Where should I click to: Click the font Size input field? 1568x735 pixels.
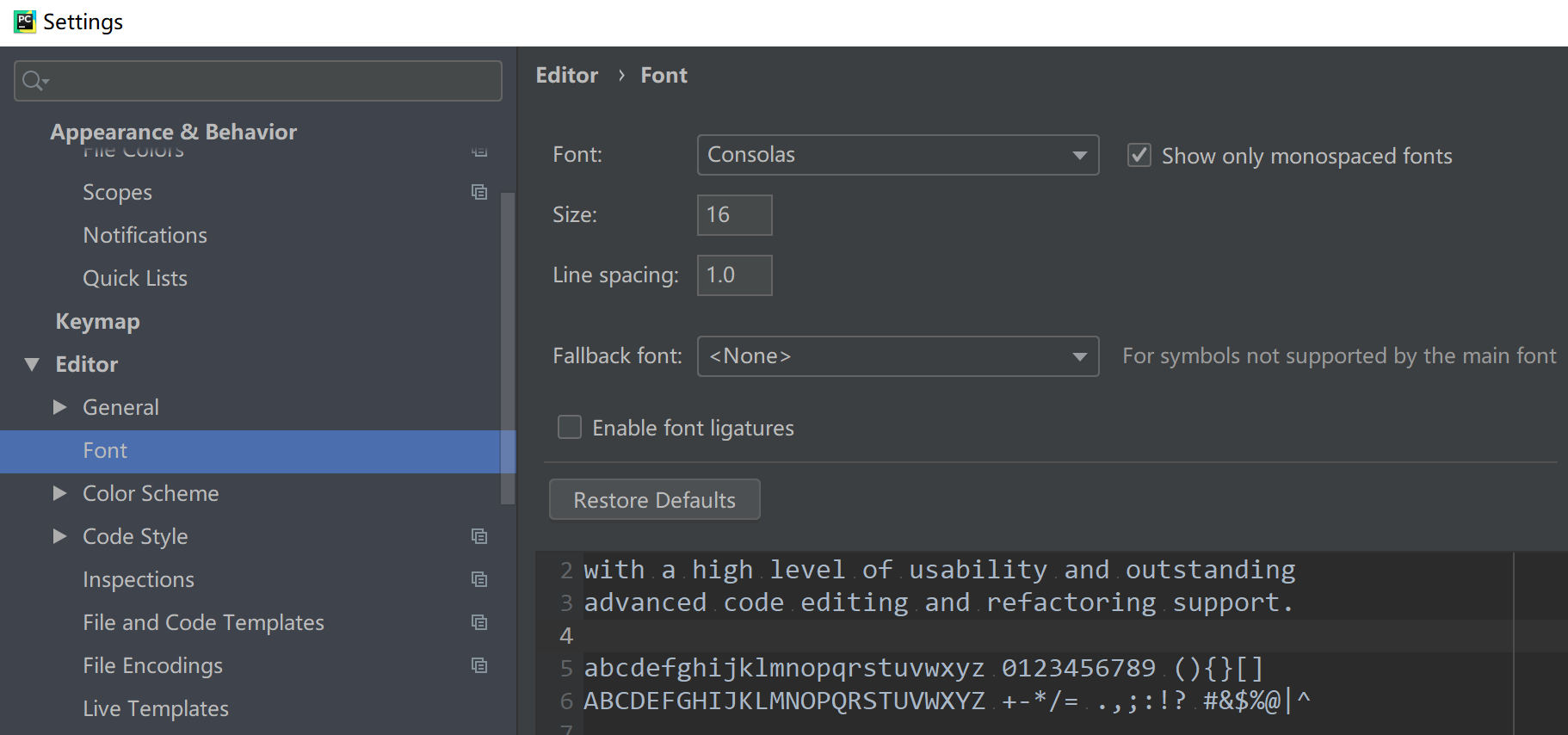pyautogui.click(x=734, y=215)
